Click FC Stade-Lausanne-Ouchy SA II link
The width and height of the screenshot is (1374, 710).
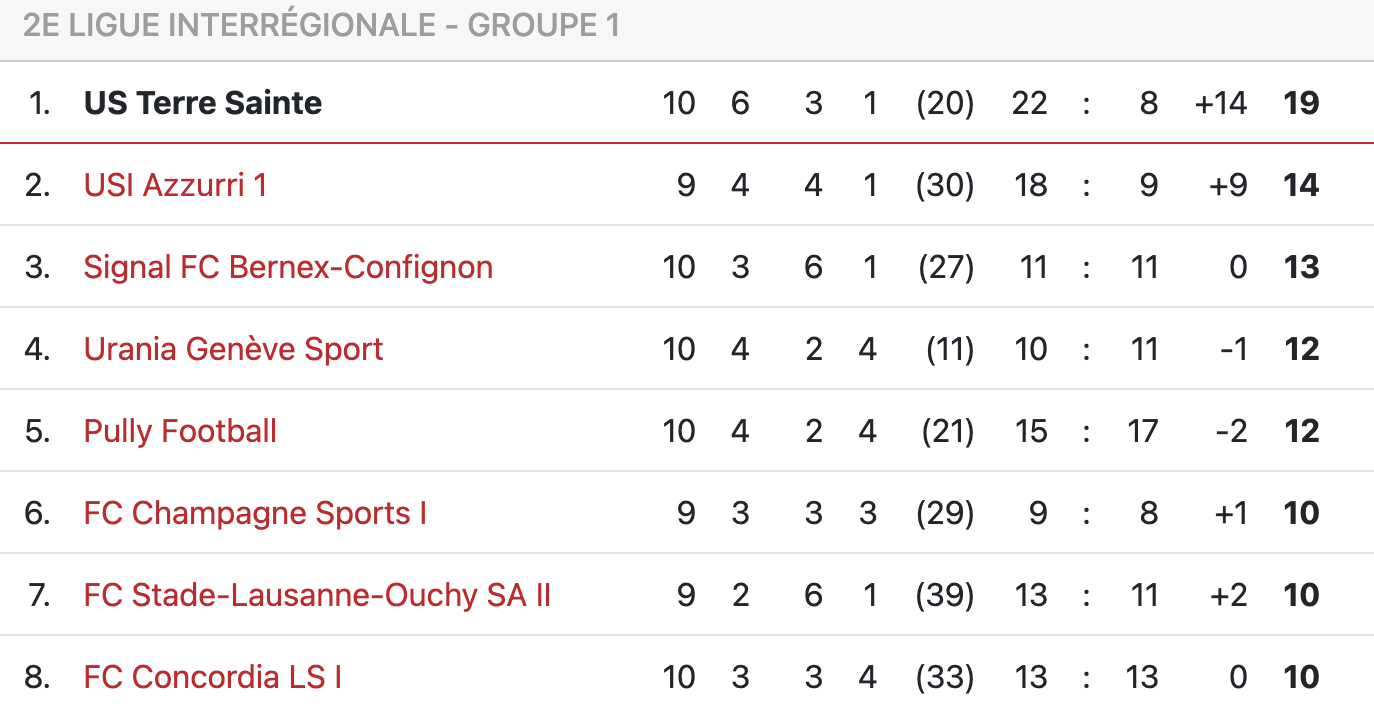click(317, 595)
